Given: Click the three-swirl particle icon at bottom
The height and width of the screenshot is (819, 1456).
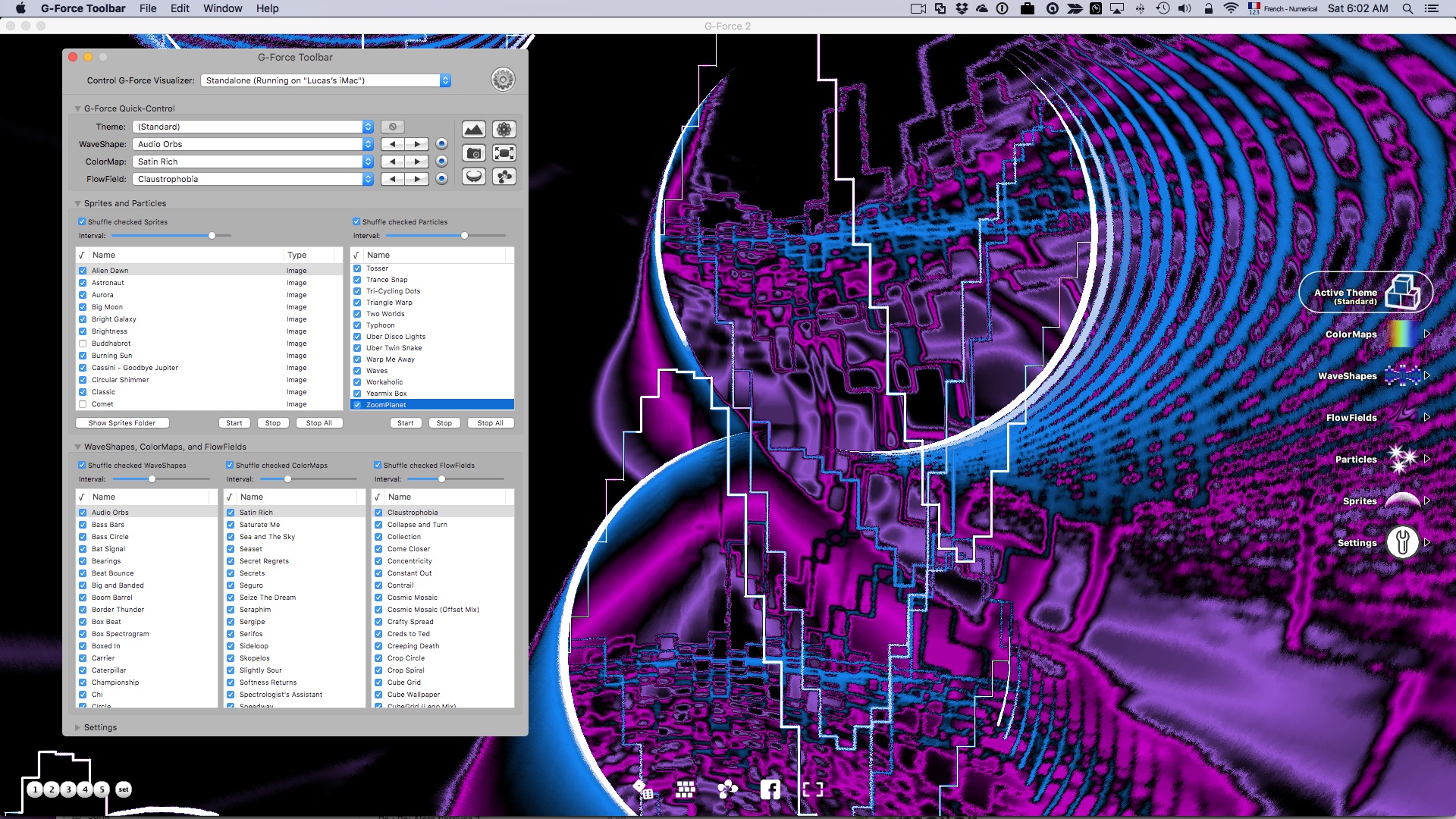Looking at the screenshot, I should 727,789.
